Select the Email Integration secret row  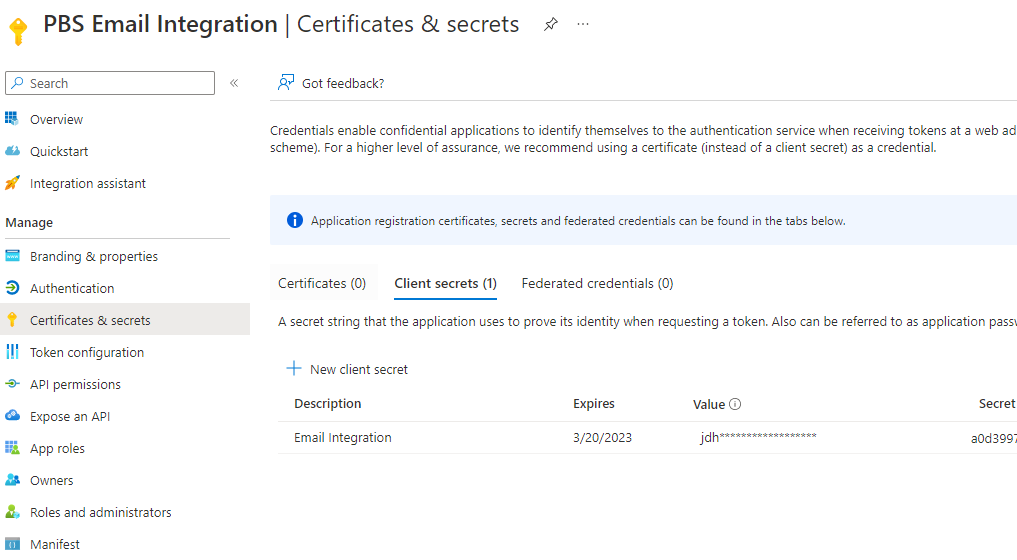coord(343,437)
